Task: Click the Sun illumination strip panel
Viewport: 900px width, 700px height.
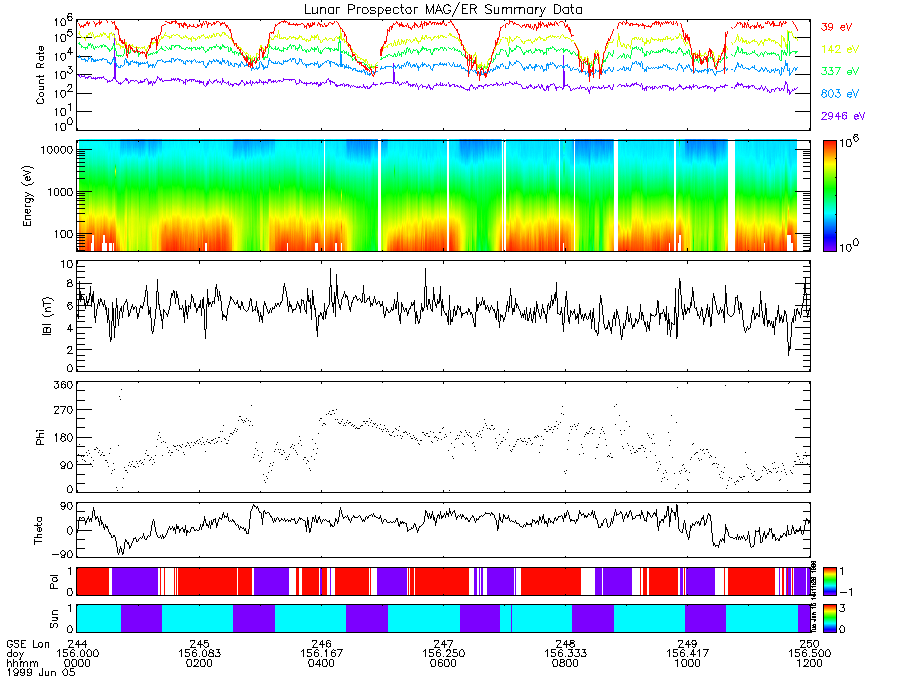Action: tap(443, 618)
